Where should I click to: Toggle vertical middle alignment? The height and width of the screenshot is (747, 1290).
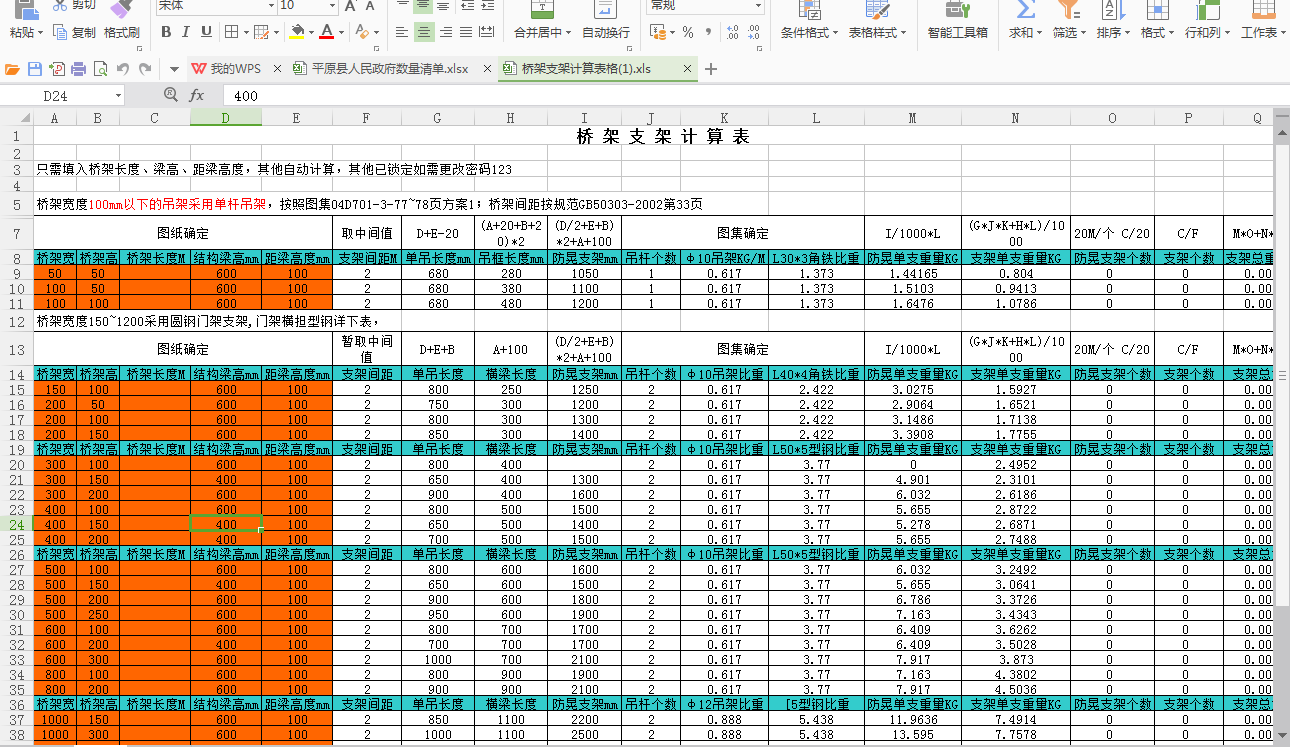(x=424, y=6)
